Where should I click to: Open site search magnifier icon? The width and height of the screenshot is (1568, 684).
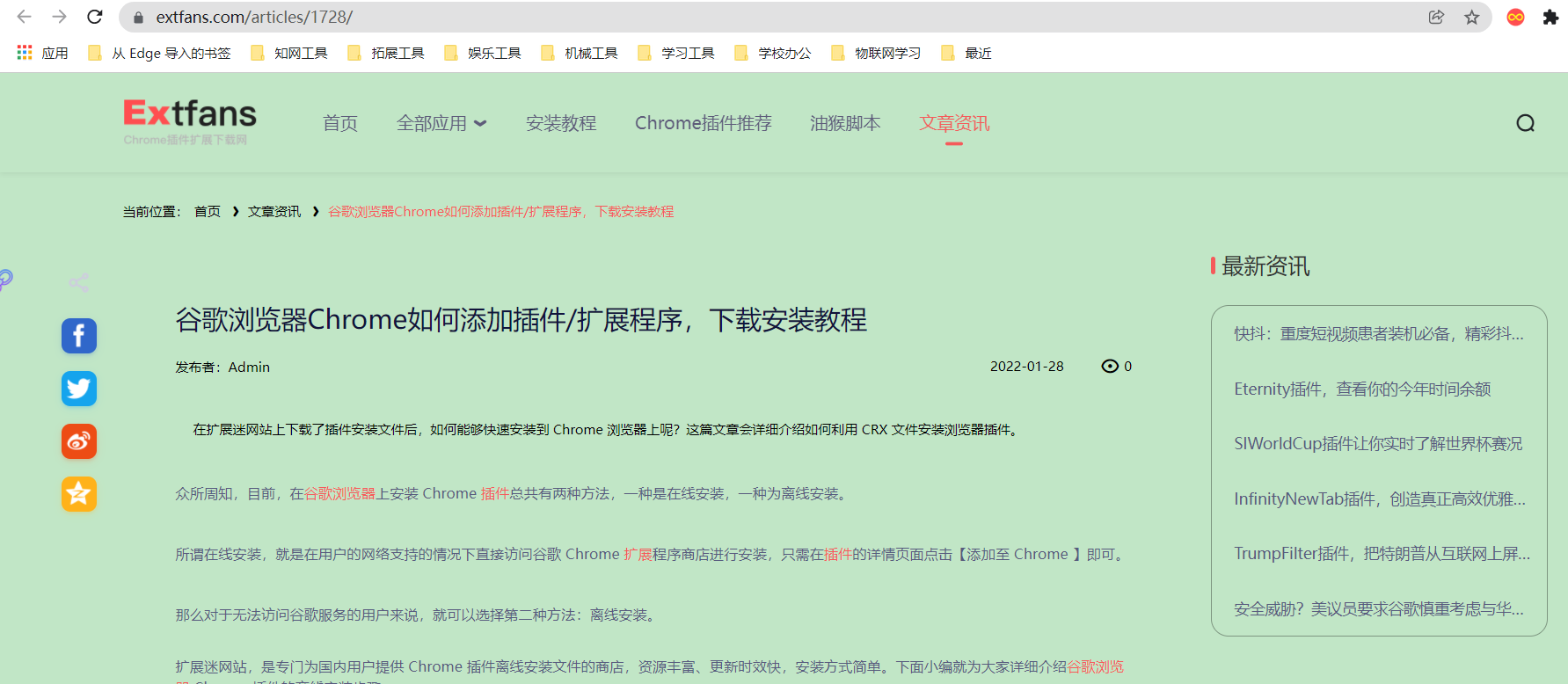point(1526,123)
